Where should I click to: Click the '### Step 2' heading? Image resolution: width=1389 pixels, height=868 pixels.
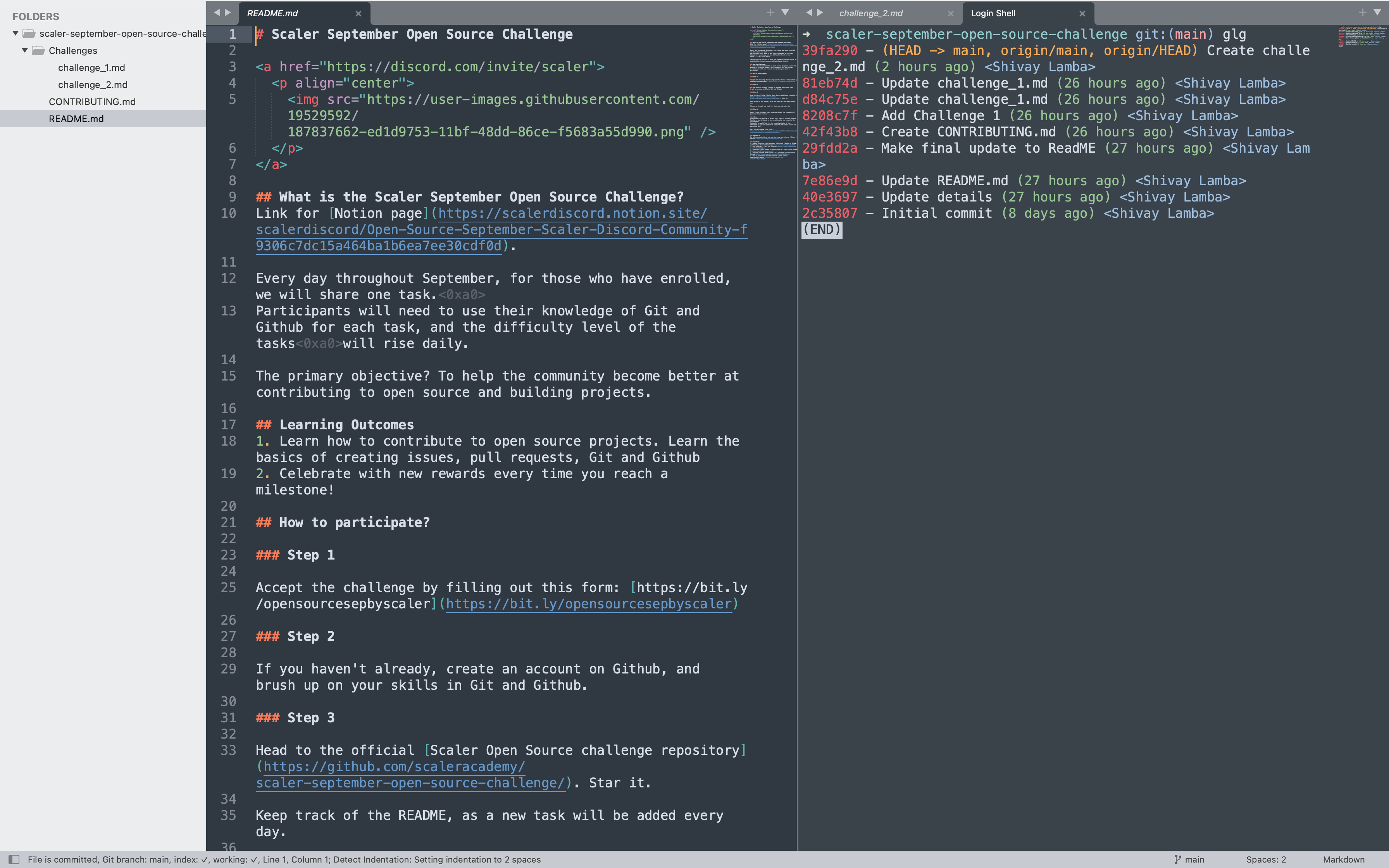[295, 637]
